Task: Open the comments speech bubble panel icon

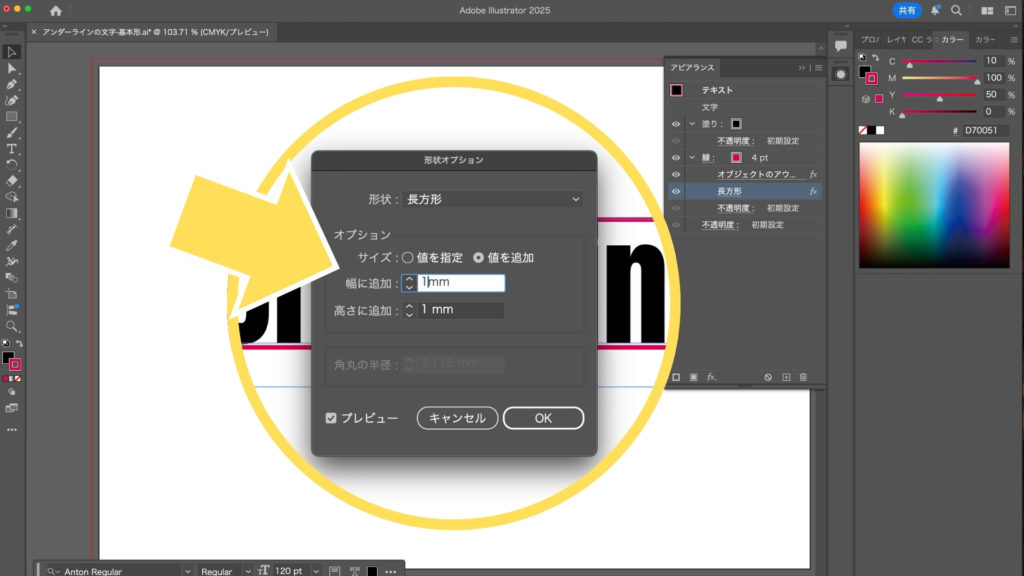Action: (841, 46)
